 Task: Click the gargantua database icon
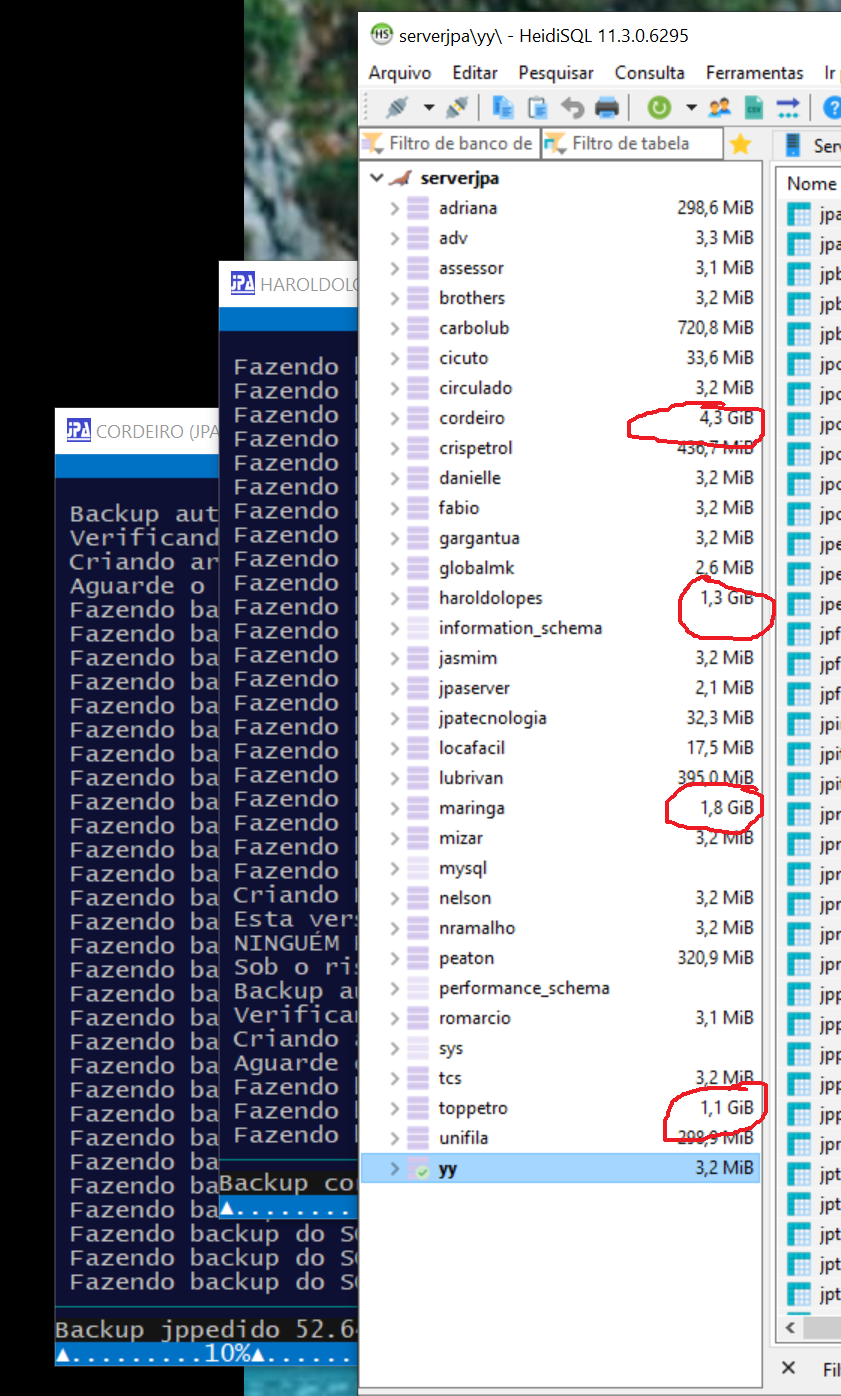(x=418, y=538)
